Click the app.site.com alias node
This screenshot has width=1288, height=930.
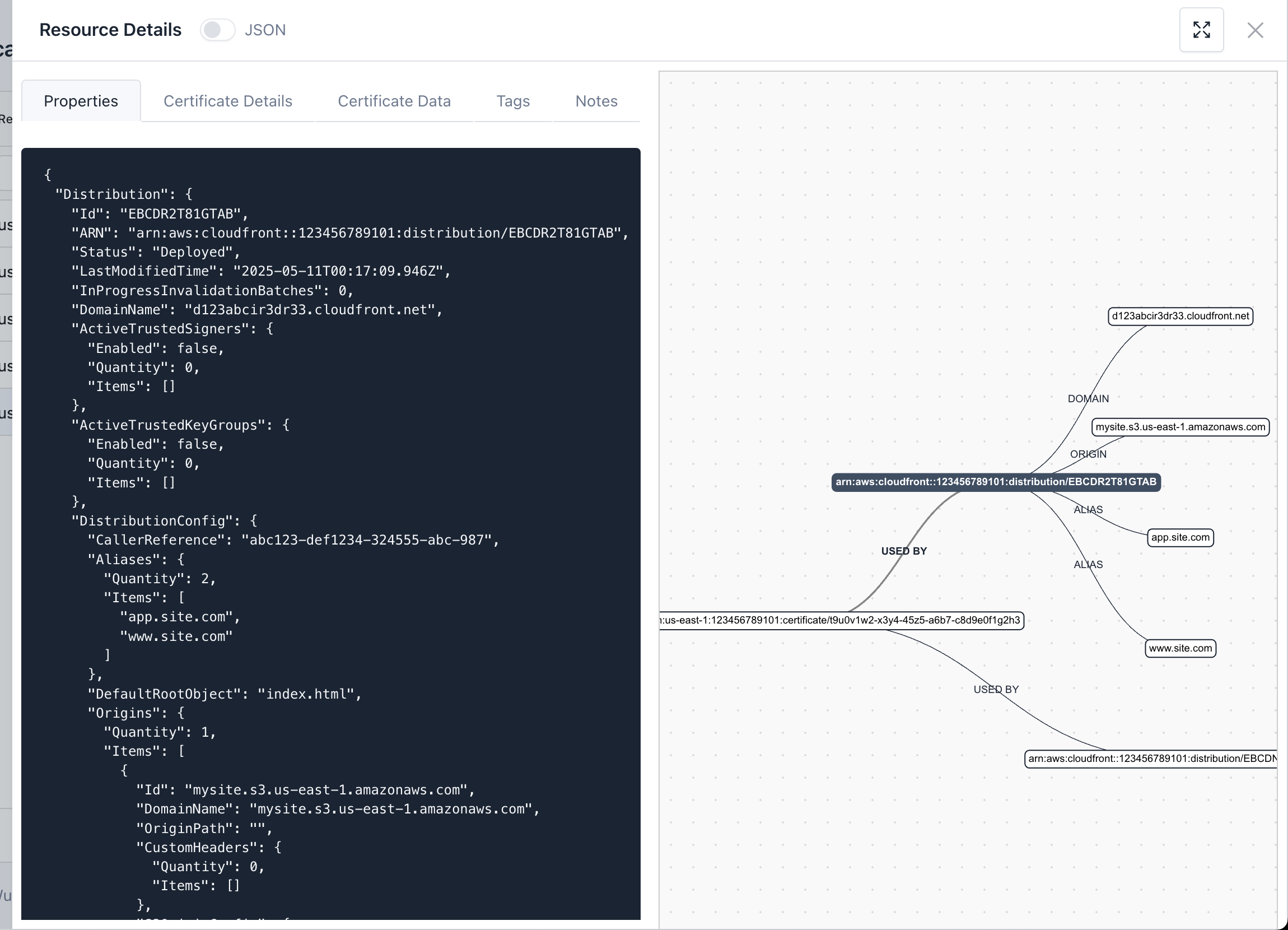[1180, 537]
